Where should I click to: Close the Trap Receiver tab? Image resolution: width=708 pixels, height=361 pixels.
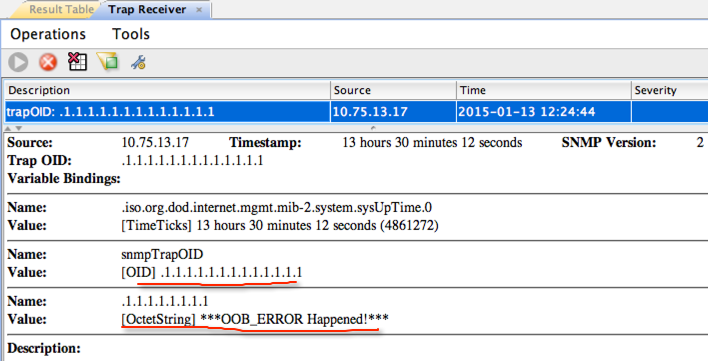click(x=199, y=10)
